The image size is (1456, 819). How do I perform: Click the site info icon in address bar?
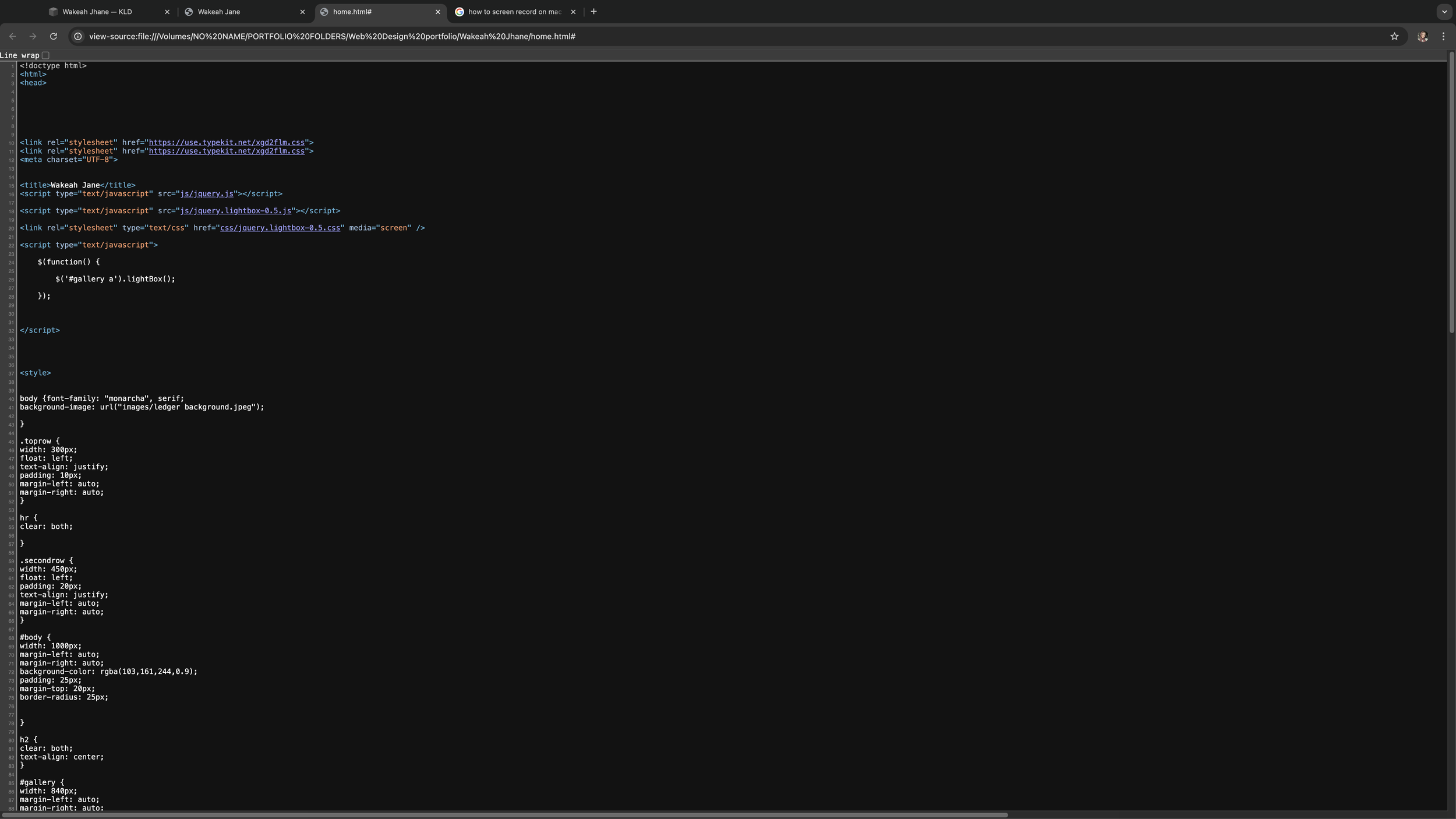pyautogui.click(x=77, y=36)
